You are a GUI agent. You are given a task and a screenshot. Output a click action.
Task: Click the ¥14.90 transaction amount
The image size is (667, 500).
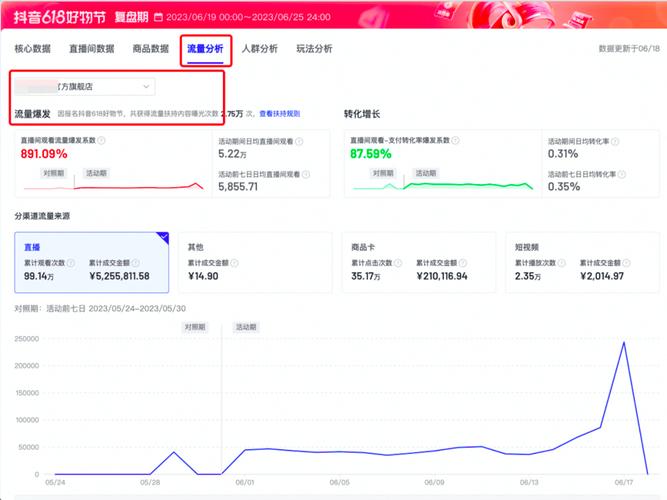pos(203,276)
